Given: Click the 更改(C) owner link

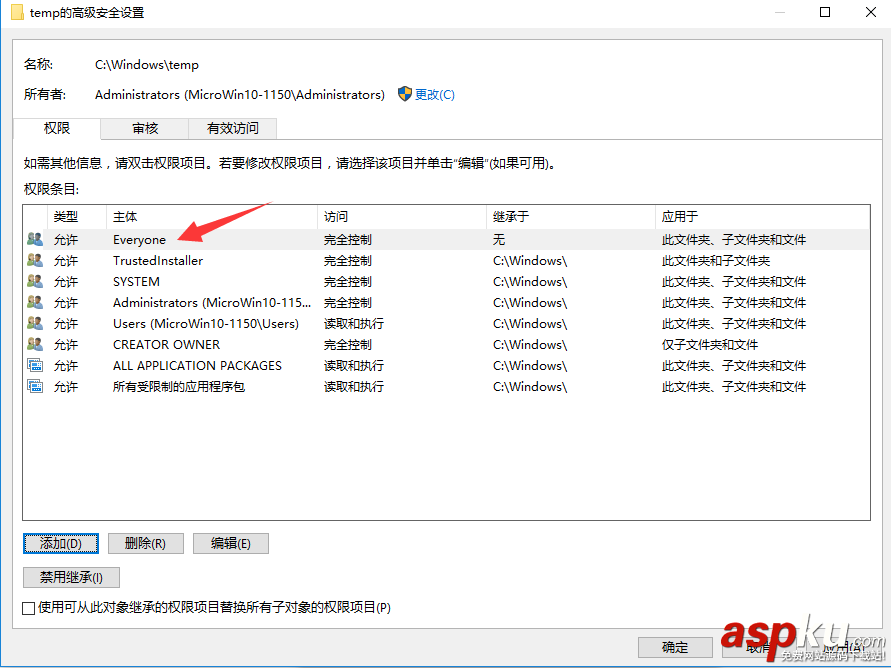Looking at the screenshot, I should 435,94.
